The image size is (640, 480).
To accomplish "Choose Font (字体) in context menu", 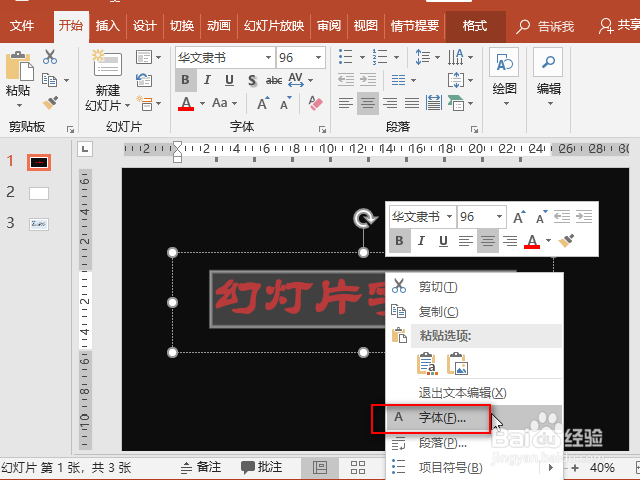I will coord(474,418).
